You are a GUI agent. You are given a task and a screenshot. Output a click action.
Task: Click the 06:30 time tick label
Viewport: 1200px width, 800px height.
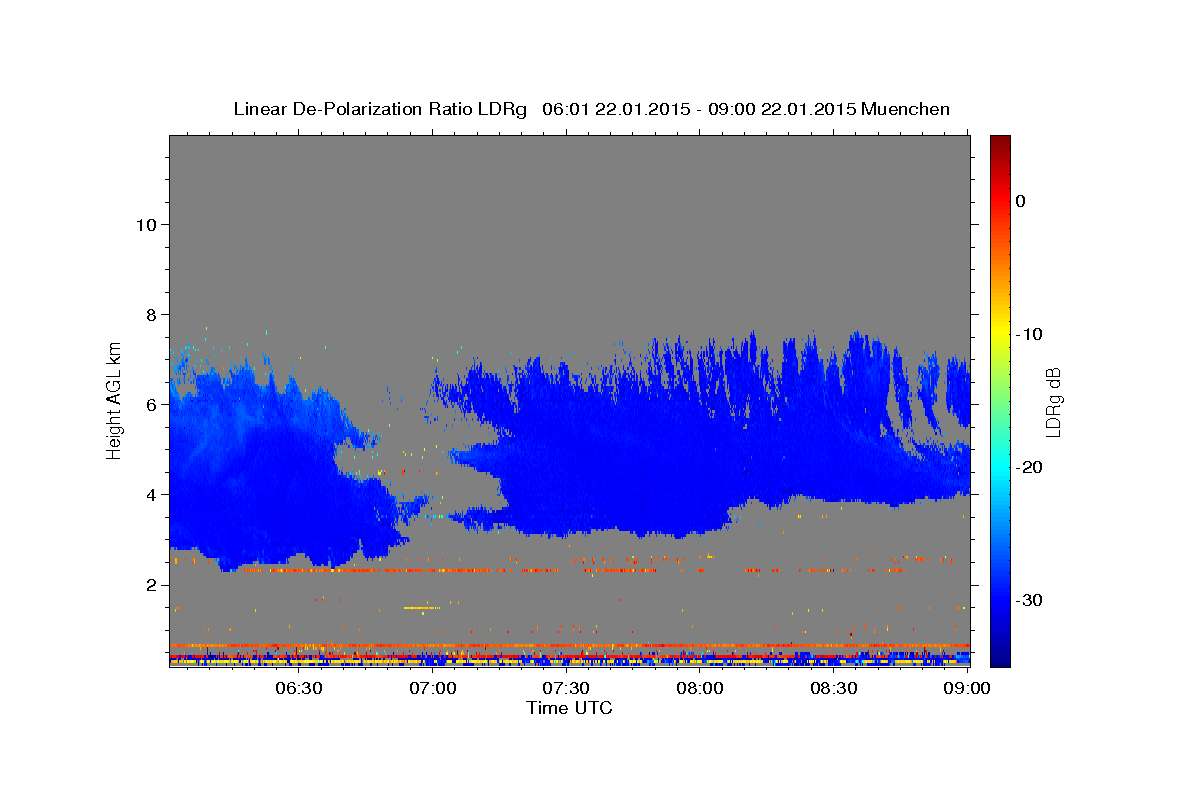[298, 688]
